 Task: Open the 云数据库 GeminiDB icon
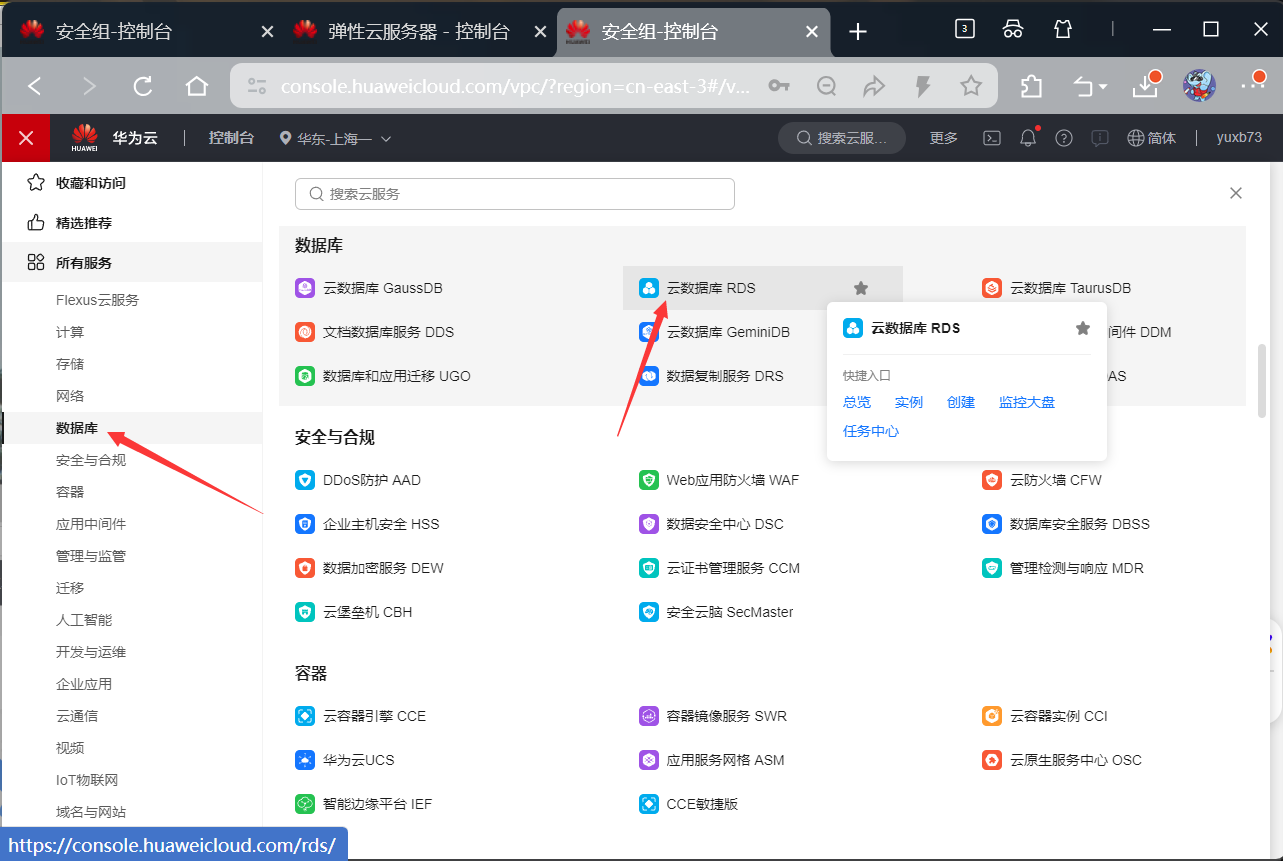coord(649,332)
